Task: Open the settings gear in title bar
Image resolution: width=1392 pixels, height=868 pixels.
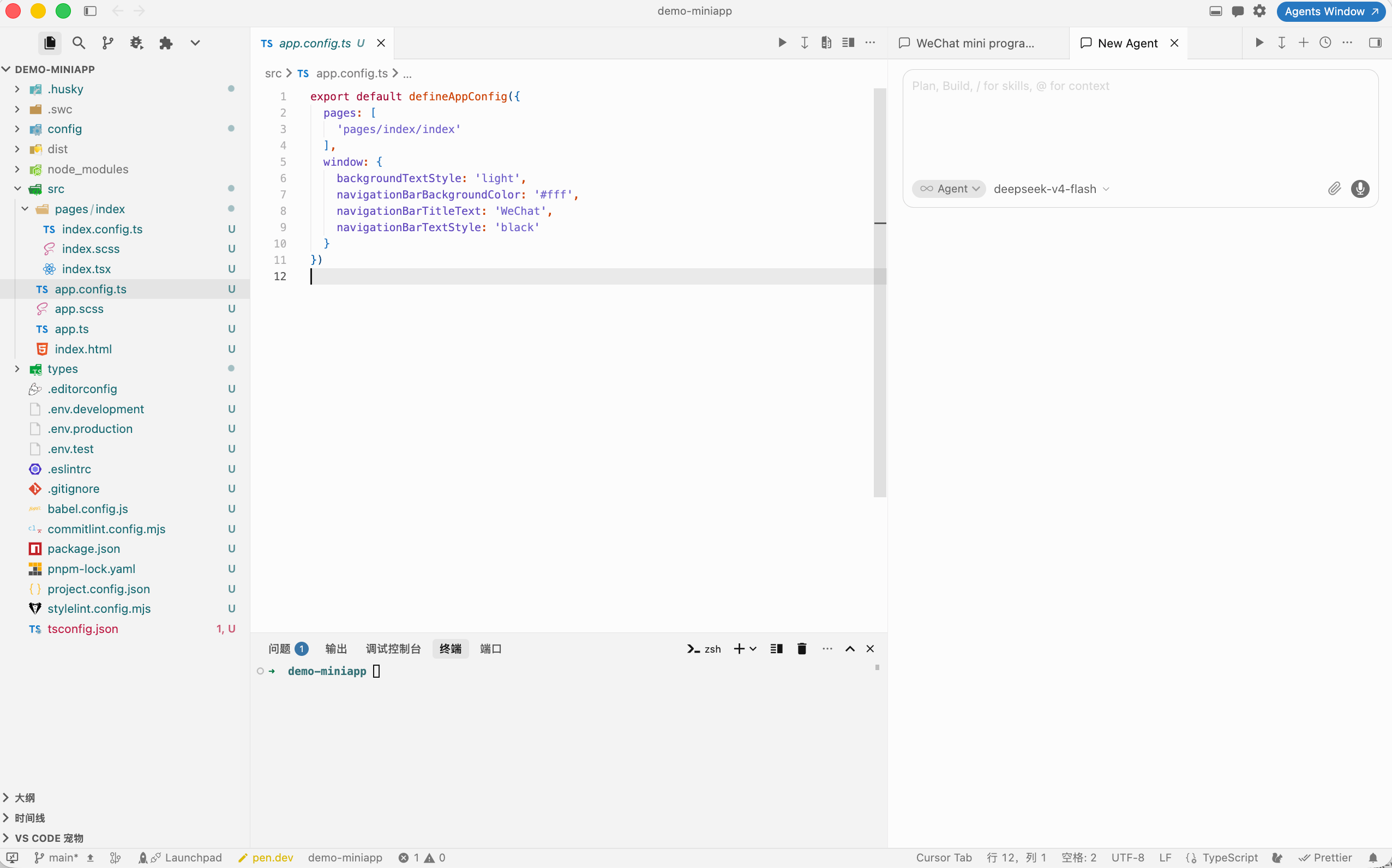Action: [x=1259, y=11]
